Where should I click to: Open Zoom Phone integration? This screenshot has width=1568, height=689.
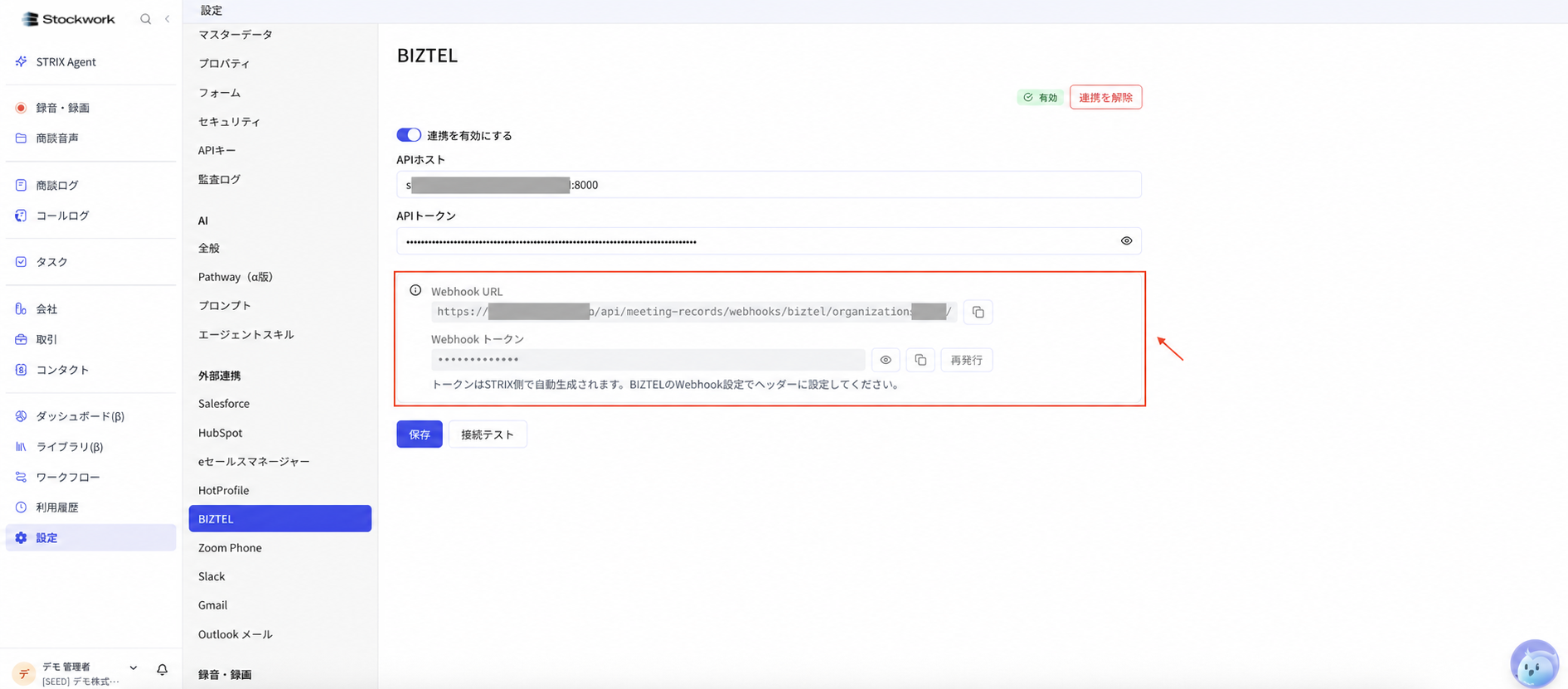click(279, 547)
